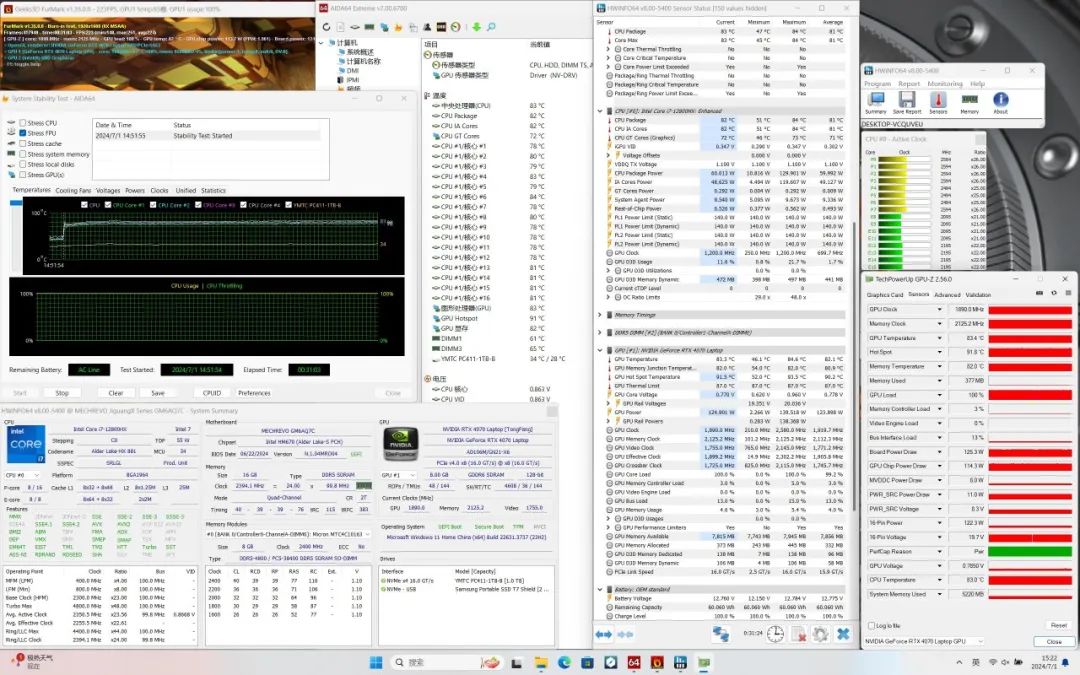Open Summary in the HWiNFO64 toolbar
The image size is (1080, 675).
875,101
